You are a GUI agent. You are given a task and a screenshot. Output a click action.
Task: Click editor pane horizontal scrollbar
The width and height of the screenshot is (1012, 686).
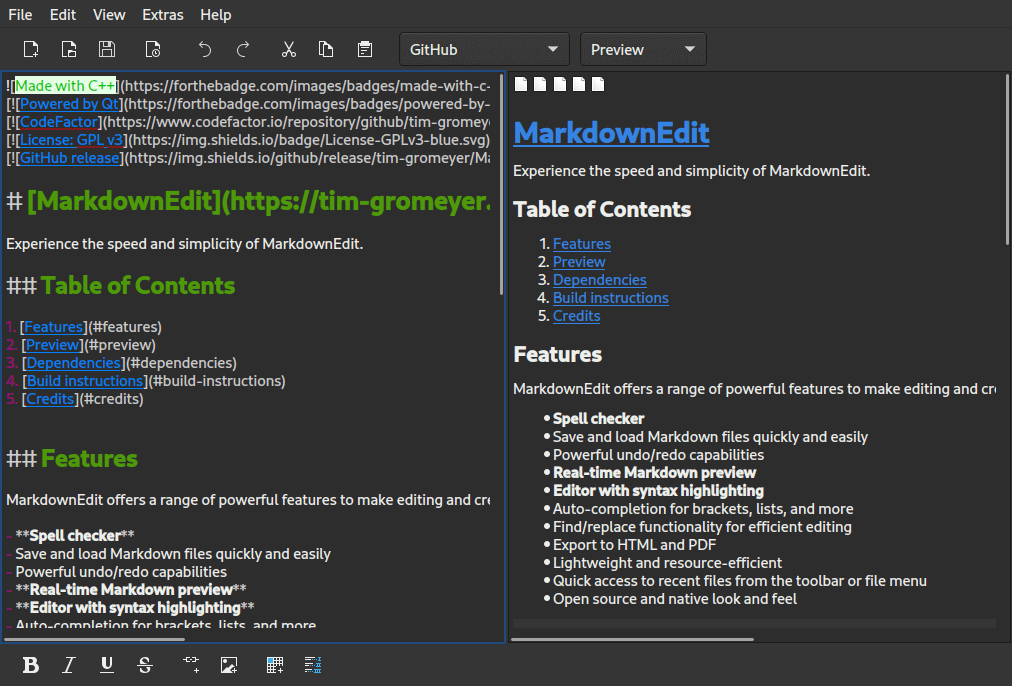pos(95,640)
